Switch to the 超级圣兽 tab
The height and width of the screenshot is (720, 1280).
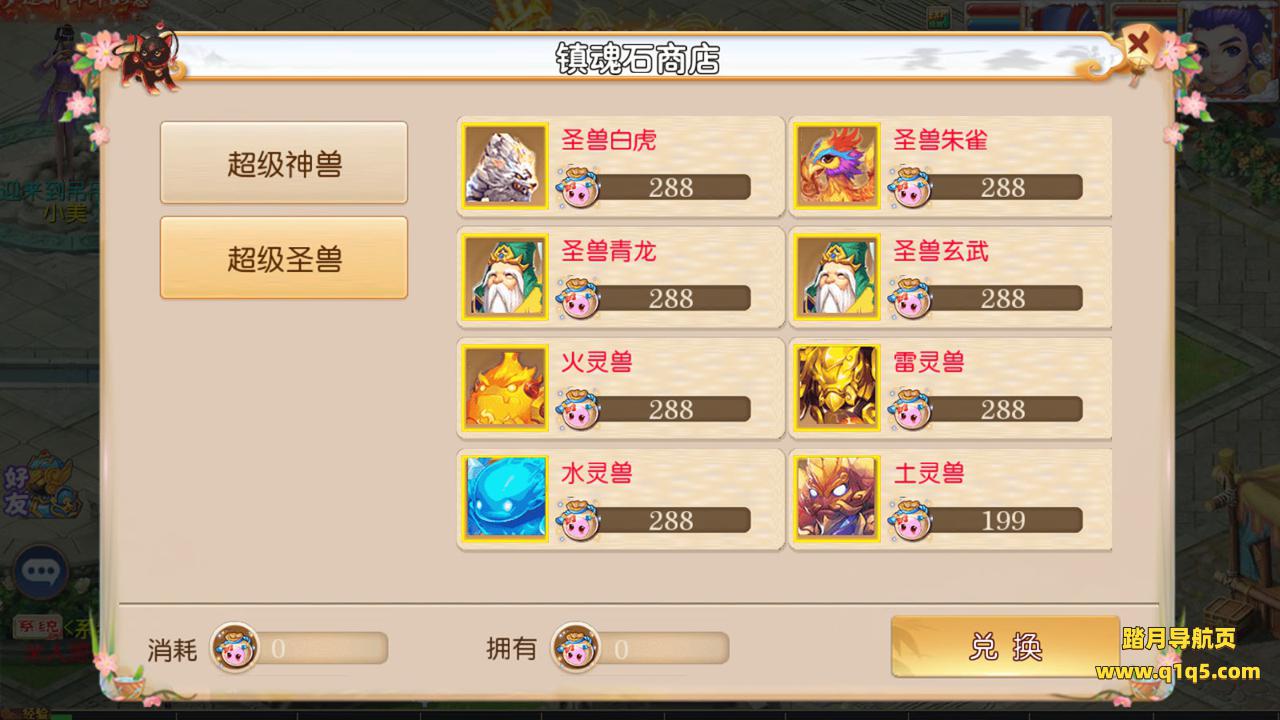click(284, 258)
